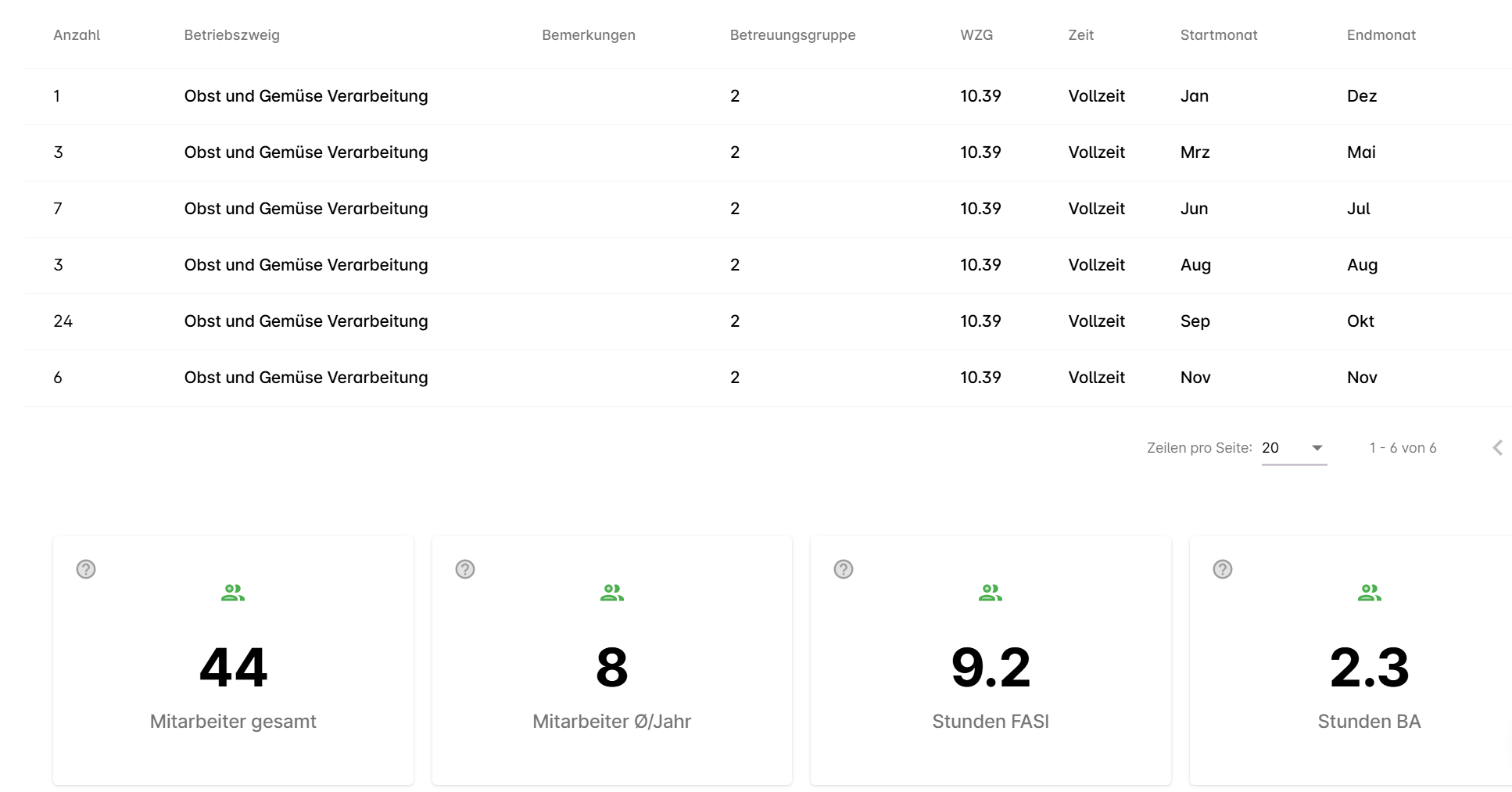Open help tooltip on Stunden BA card

(x=1223, y=569)
